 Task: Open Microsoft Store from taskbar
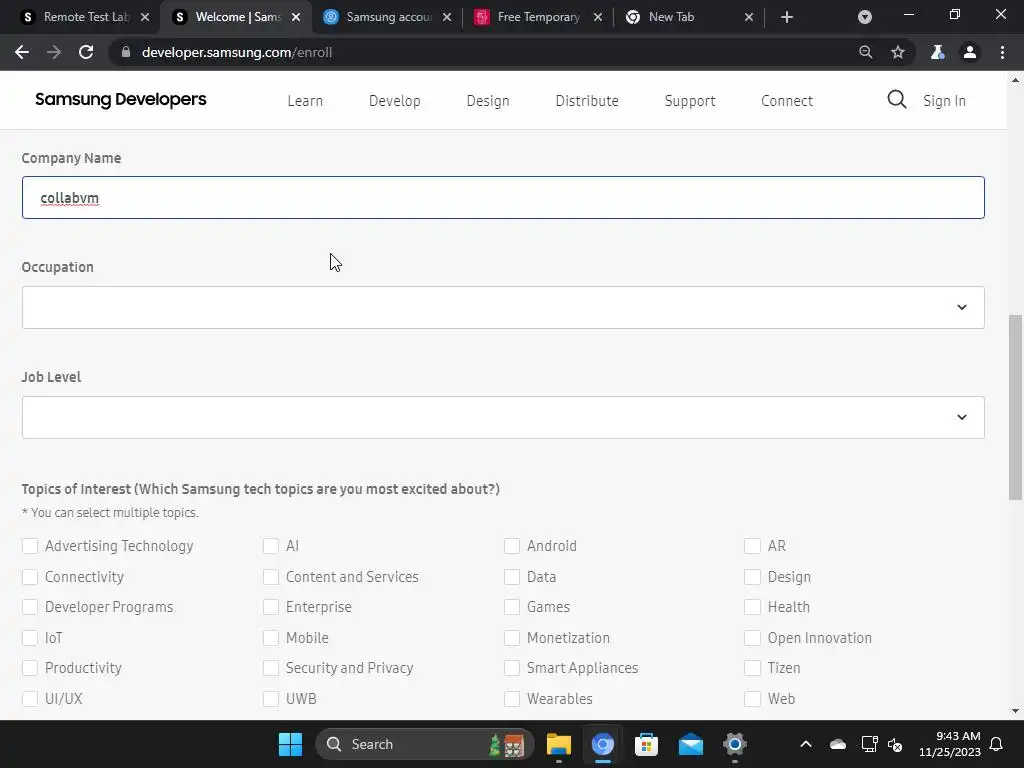click(x=646, y=744)
